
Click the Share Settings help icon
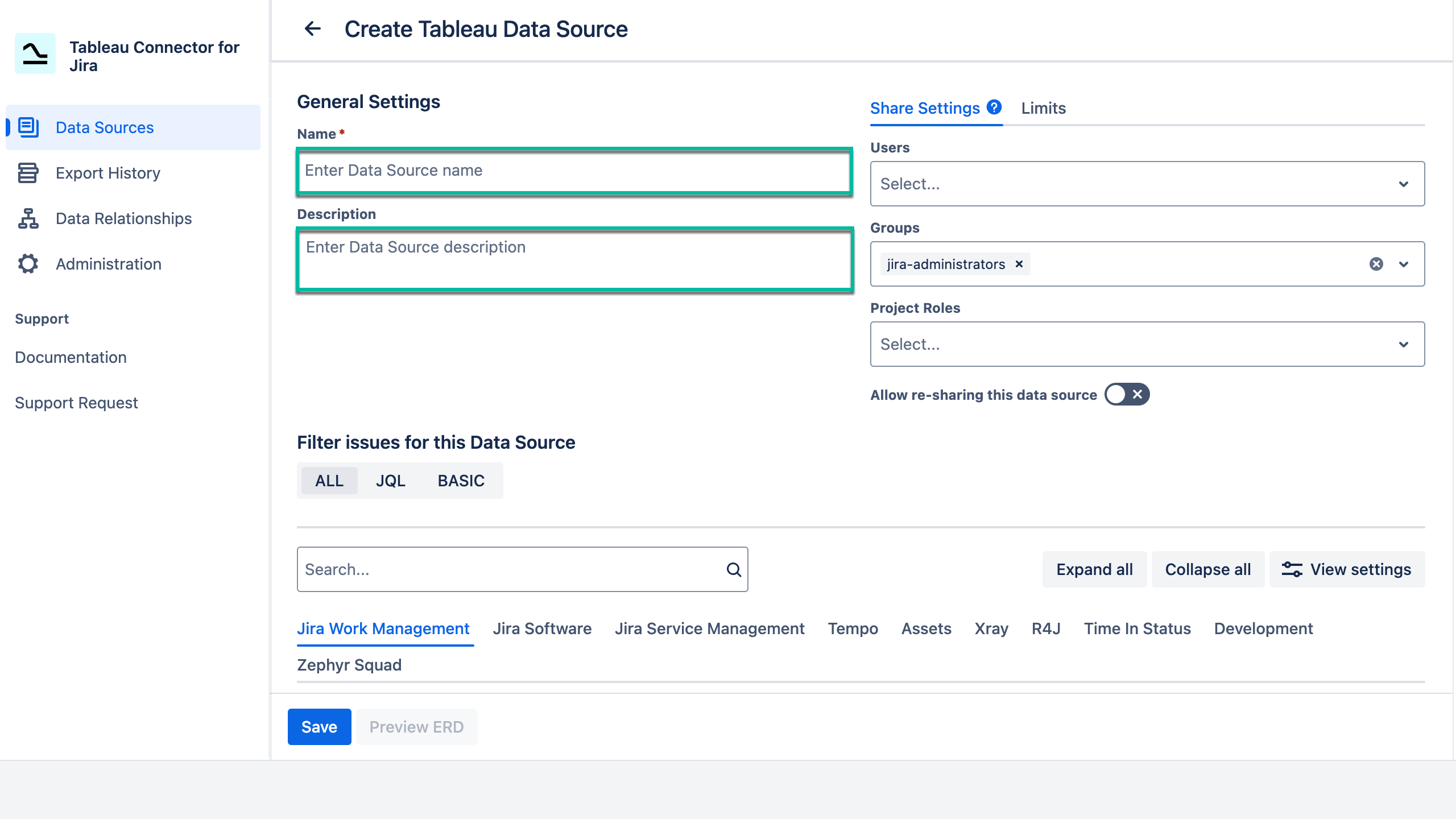pyautogui.click(x=994, y=107)
